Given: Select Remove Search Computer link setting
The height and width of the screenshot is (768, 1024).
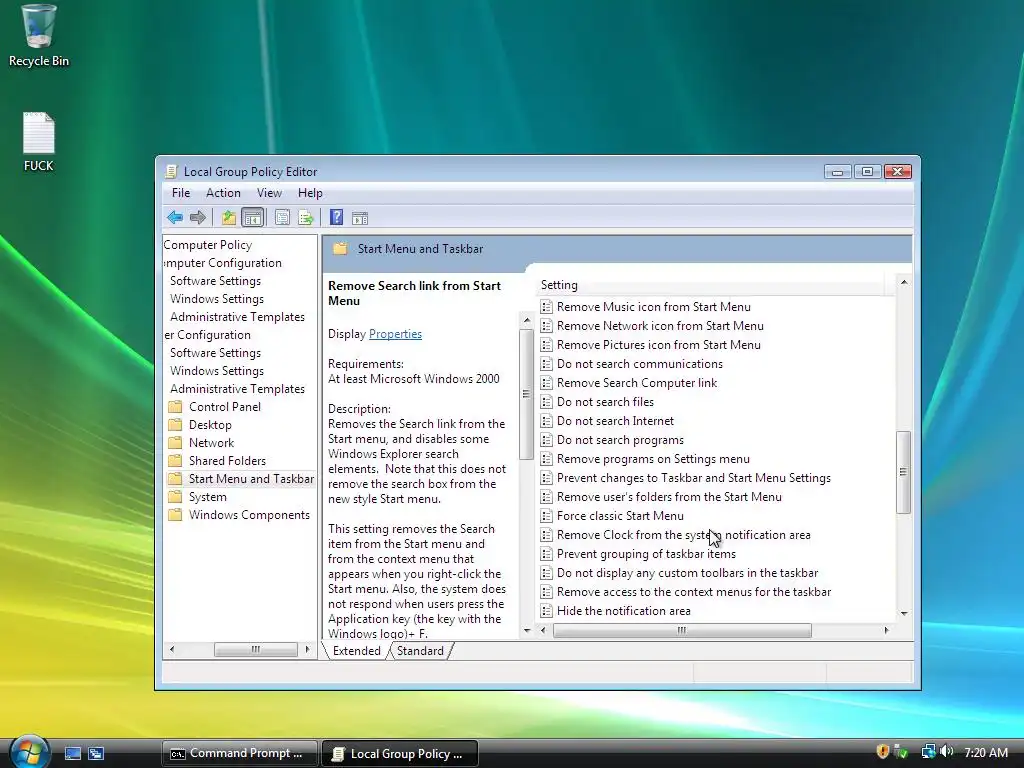Looking at the screenshot, I should coord(637,383).
